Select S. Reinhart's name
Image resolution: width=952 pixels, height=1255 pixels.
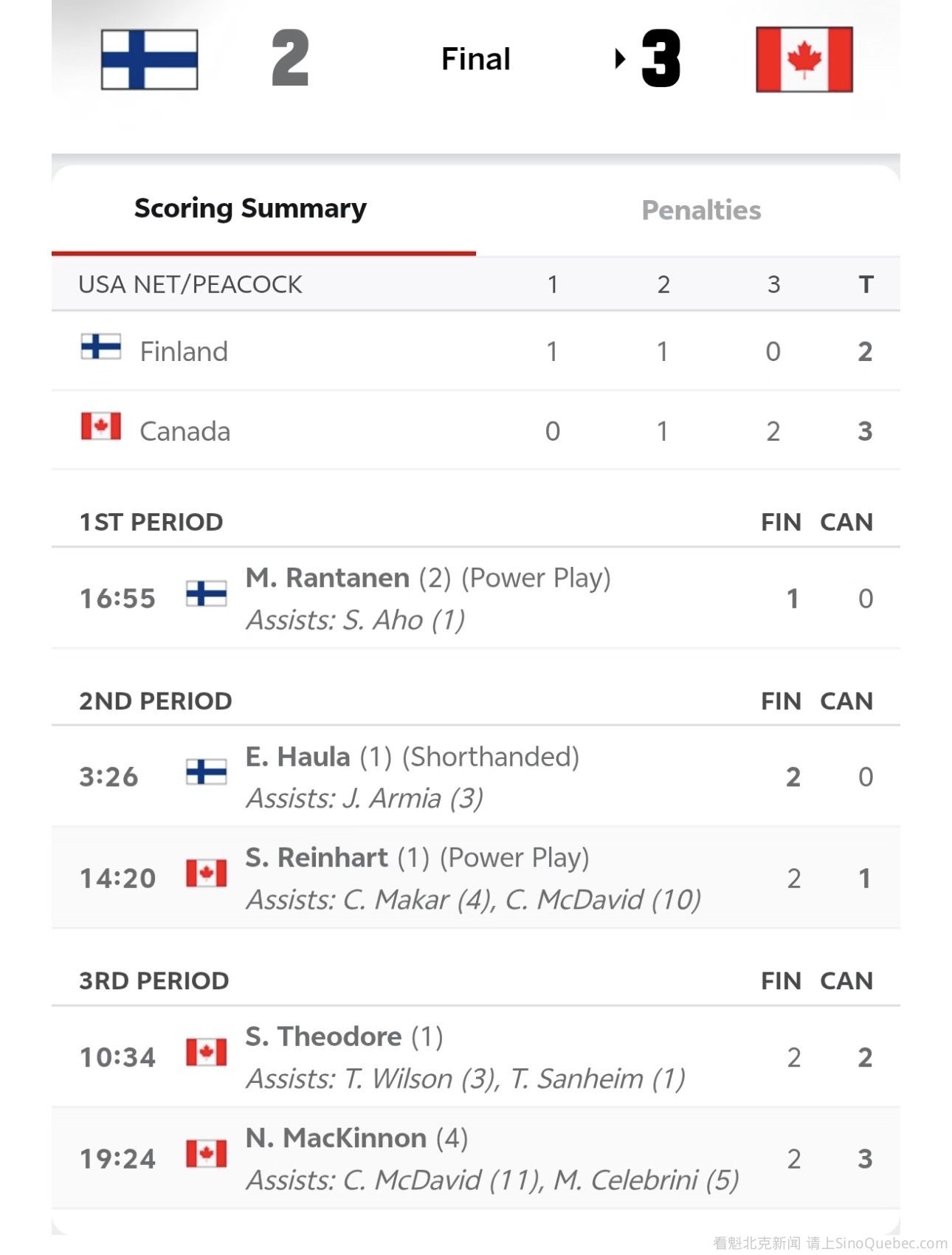coord(317,858)
